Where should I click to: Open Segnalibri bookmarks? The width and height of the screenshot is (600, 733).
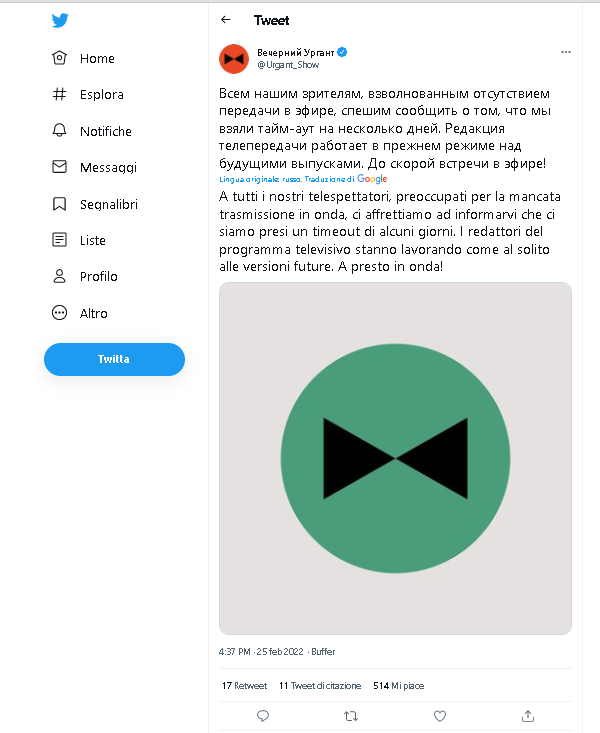tap(95, 204)
